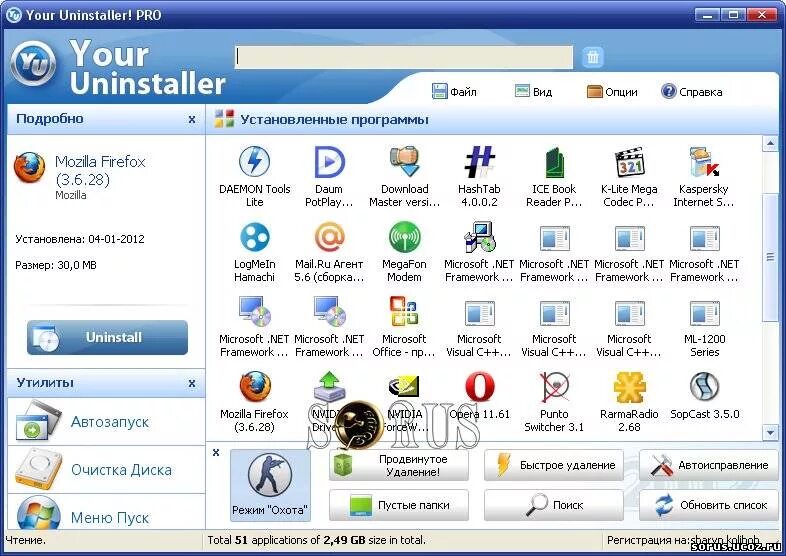786x556 pixels.
Task: Open the Очистка Диска utility
Action: (x=106, y=470)
